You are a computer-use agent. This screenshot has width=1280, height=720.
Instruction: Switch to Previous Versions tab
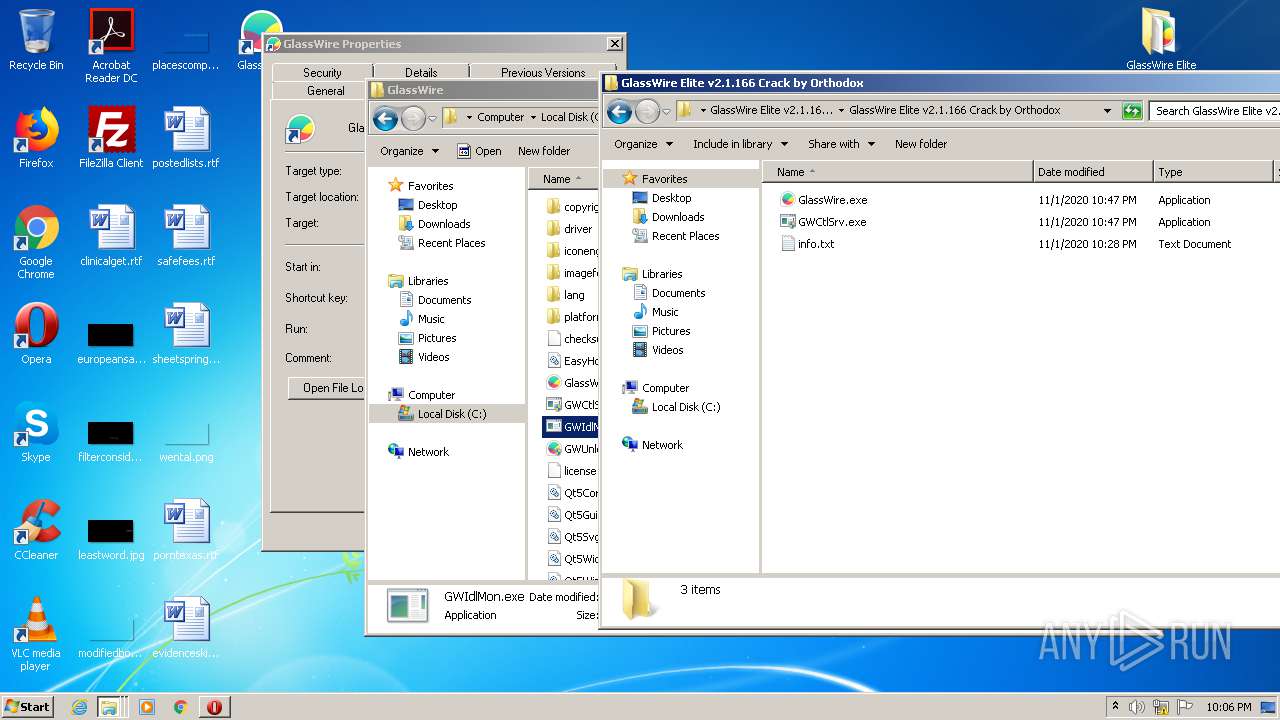[x=543, y=73]
